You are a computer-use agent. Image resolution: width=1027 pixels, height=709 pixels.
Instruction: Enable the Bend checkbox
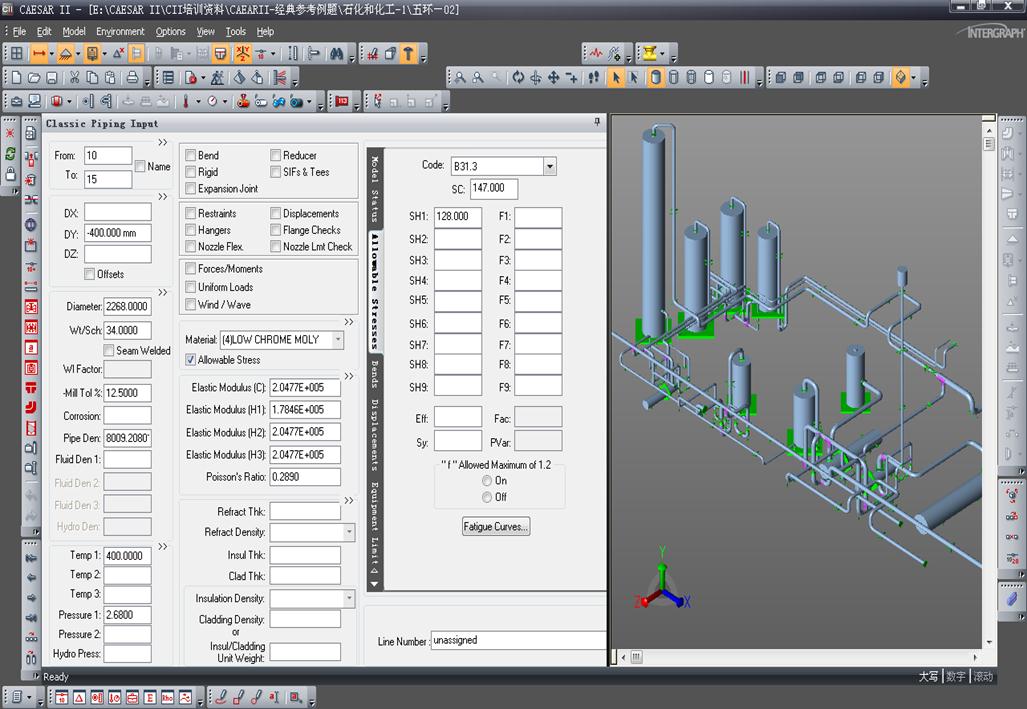pos(191,155)
